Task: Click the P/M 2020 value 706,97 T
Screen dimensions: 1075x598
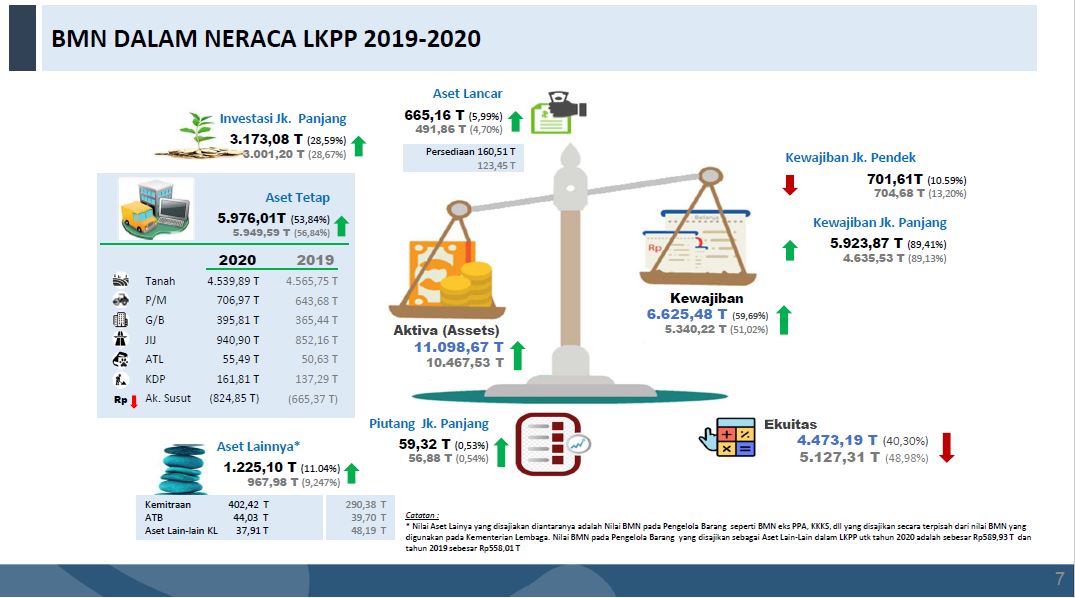Action: coord(238,300)
